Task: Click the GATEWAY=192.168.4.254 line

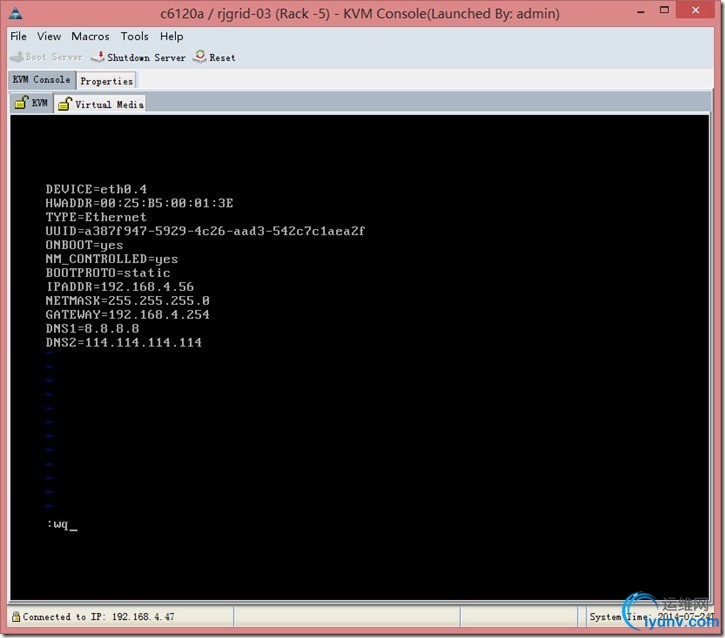Action: click(x=128, y=314)
